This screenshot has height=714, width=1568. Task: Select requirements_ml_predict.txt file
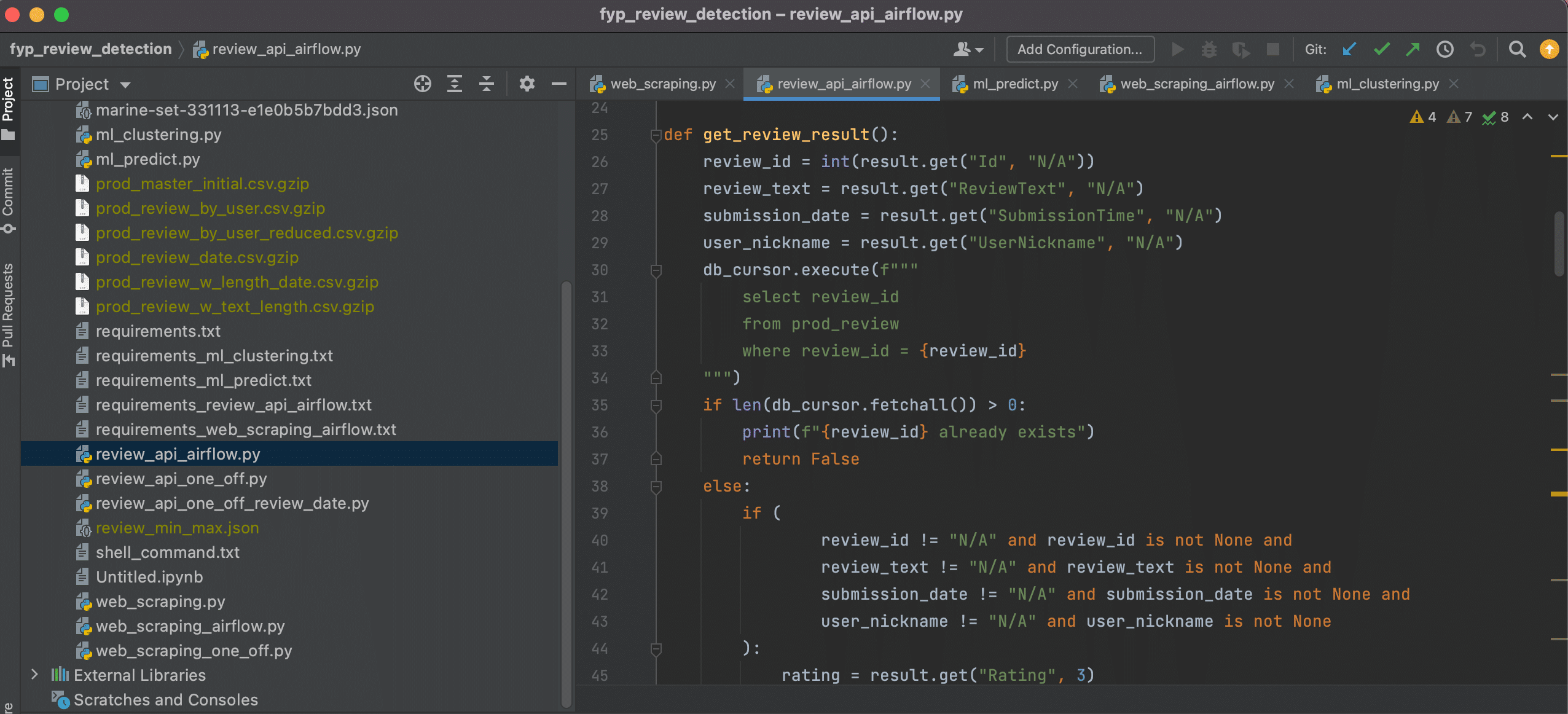pos(203,380)
